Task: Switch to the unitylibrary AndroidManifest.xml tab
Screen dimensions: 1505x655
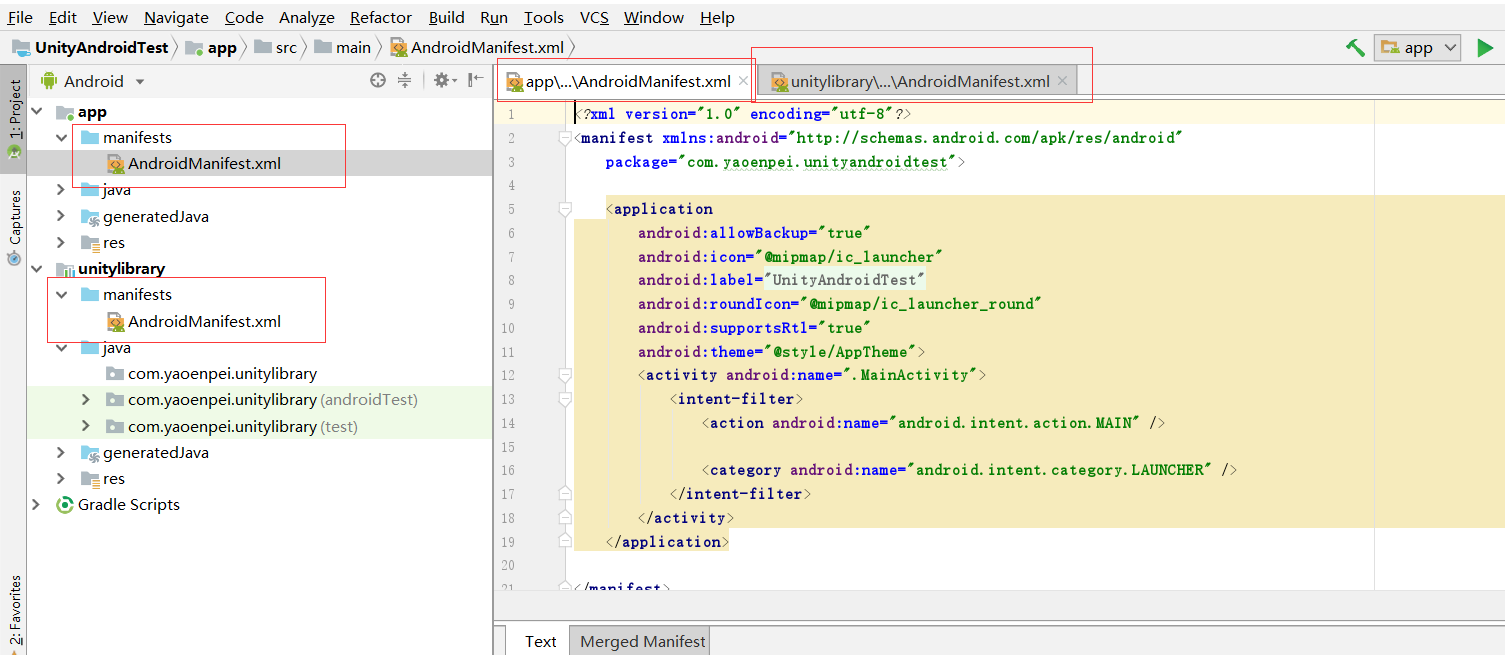Action: (918, 81)
